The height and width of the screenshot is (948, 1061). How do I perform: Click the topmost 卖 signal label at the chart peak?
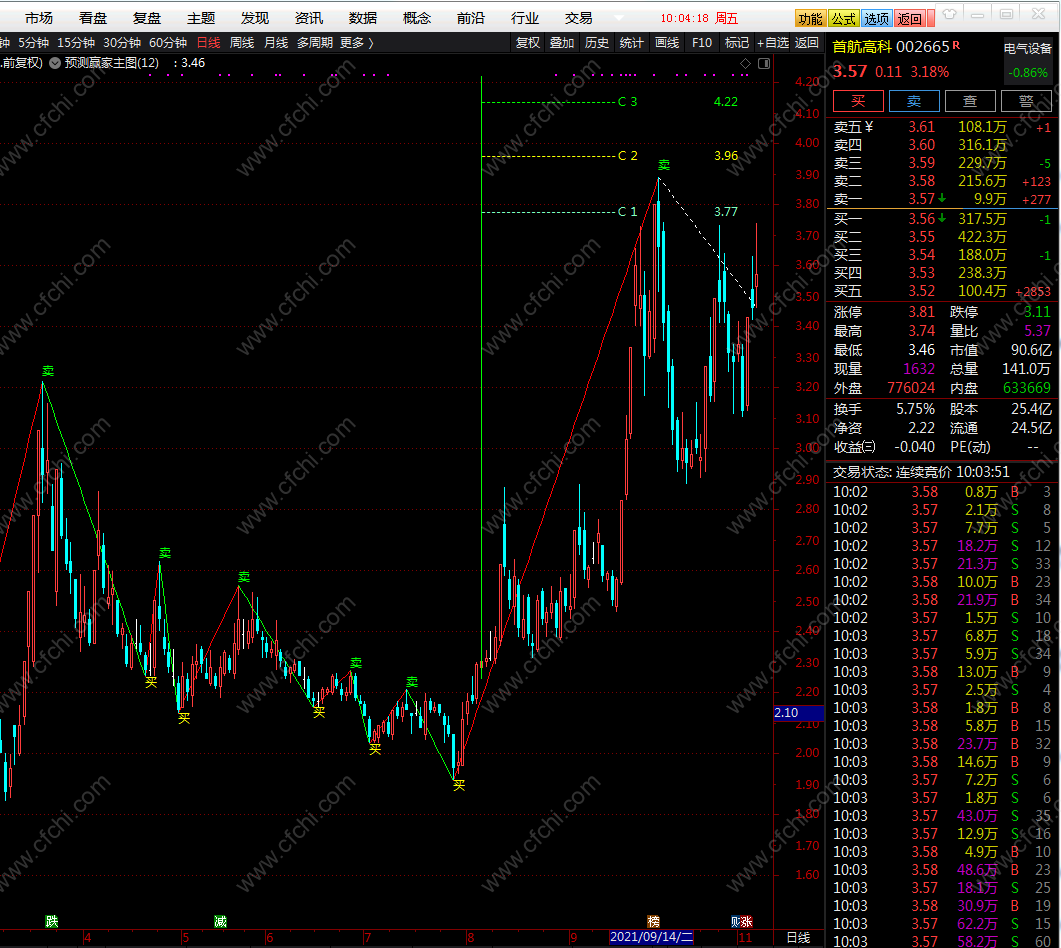[664, 164]
